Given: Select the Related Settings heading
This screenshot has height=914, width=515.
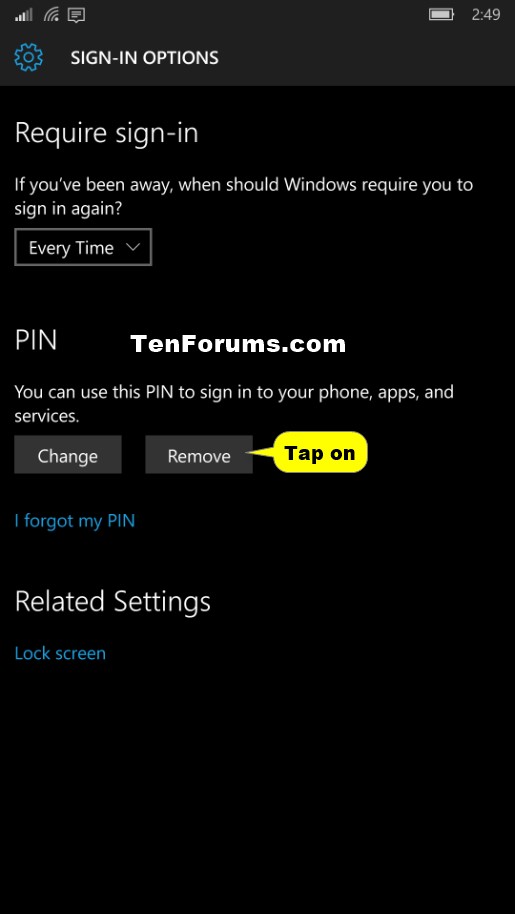Looking at the screenshot, I should click(x=112, y=601).
